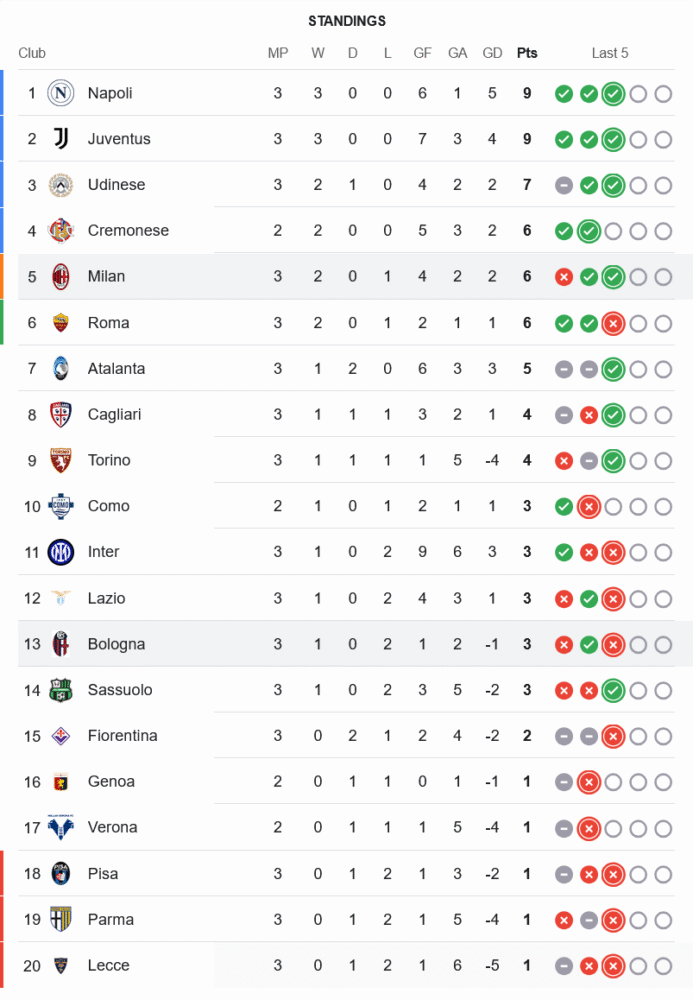This screenshot has width=693, height=1000.
Task: Click the Last 5 column header
Action: (610, 53)
